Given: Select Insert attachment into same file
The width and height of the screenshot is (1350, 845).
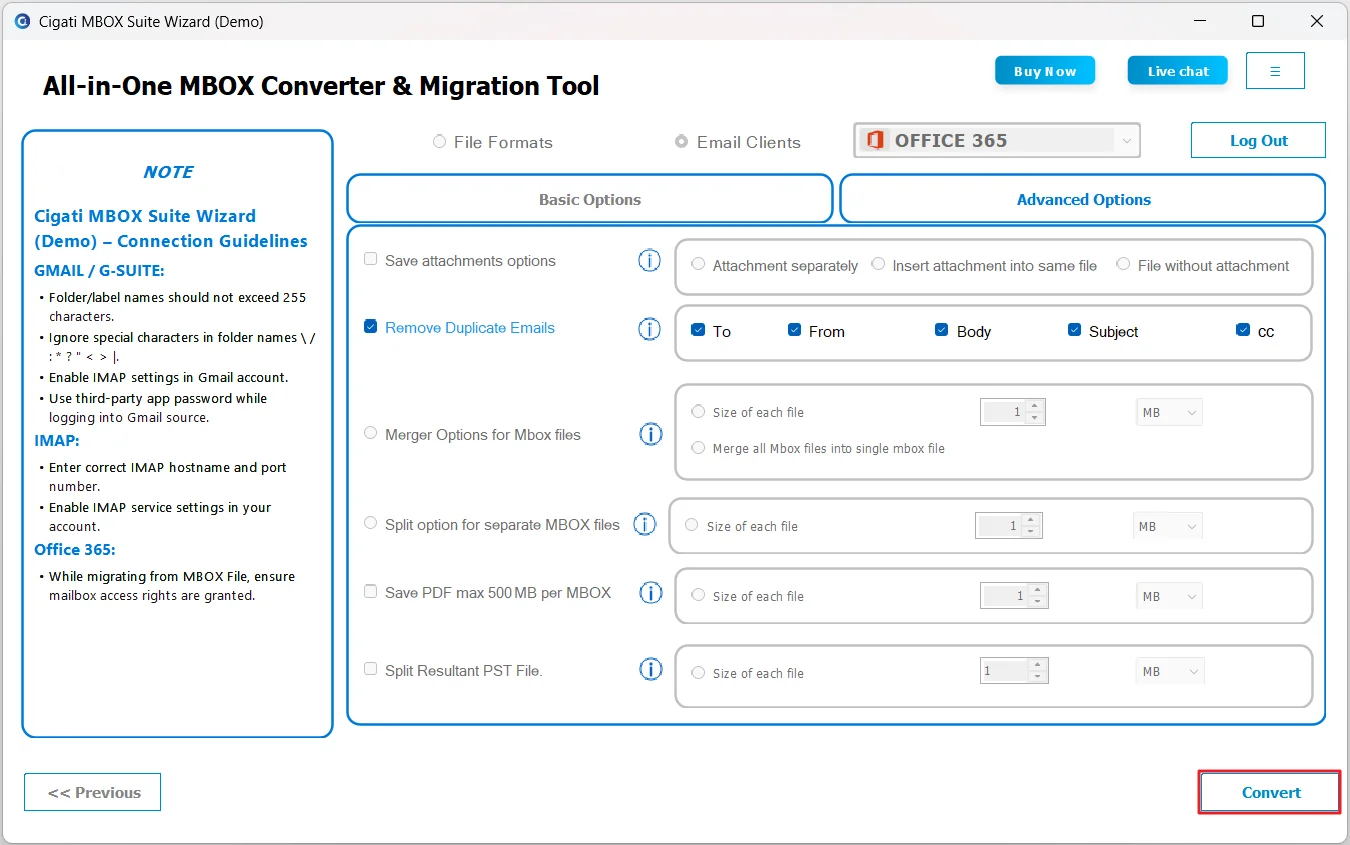Looking at the screenshot, I should pyautogui.click(x=878, y=264).
